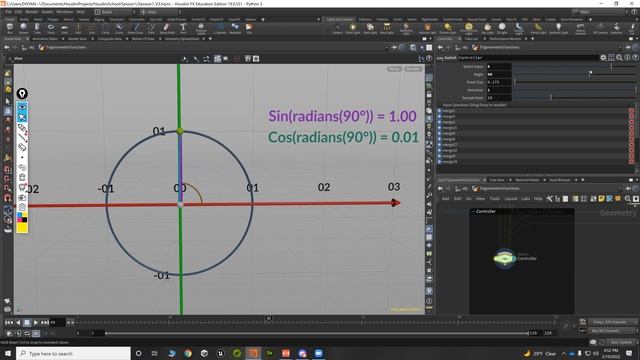Open the No cam menu in viewport
This screenshot has height=360, width=640.
click(x=413, y=69)
